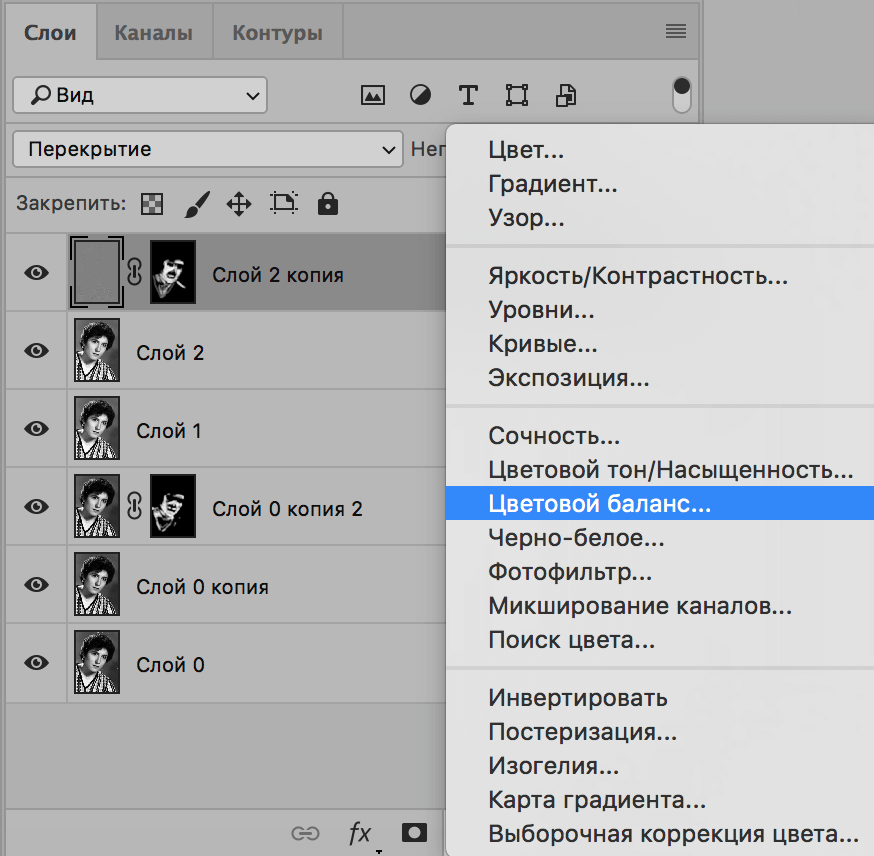Lock transparent pixels checkerboard icon

pos(151,205)
